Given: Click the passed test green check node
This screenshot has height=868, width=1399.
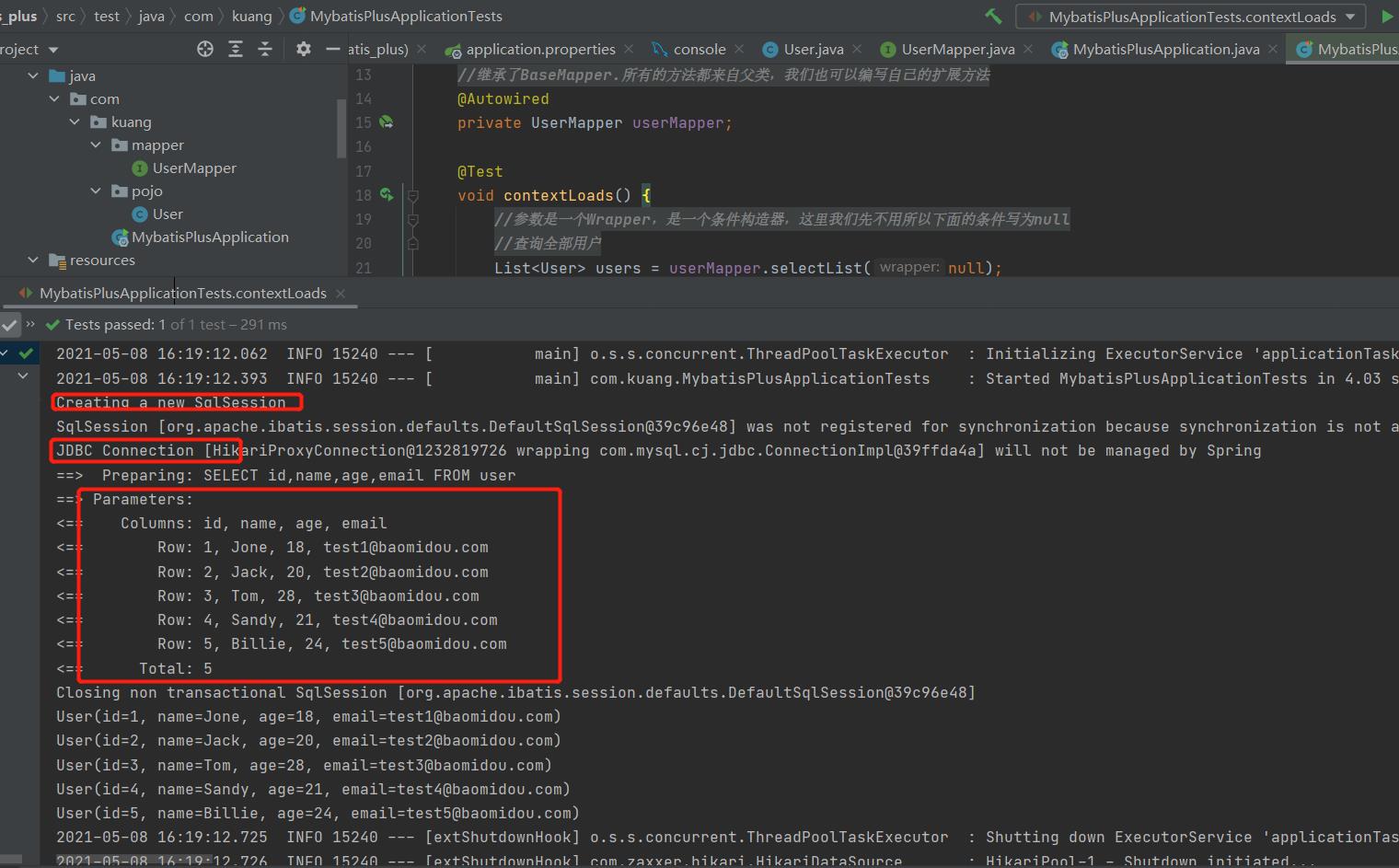Looking at the screenshot, I should [27, 353].
